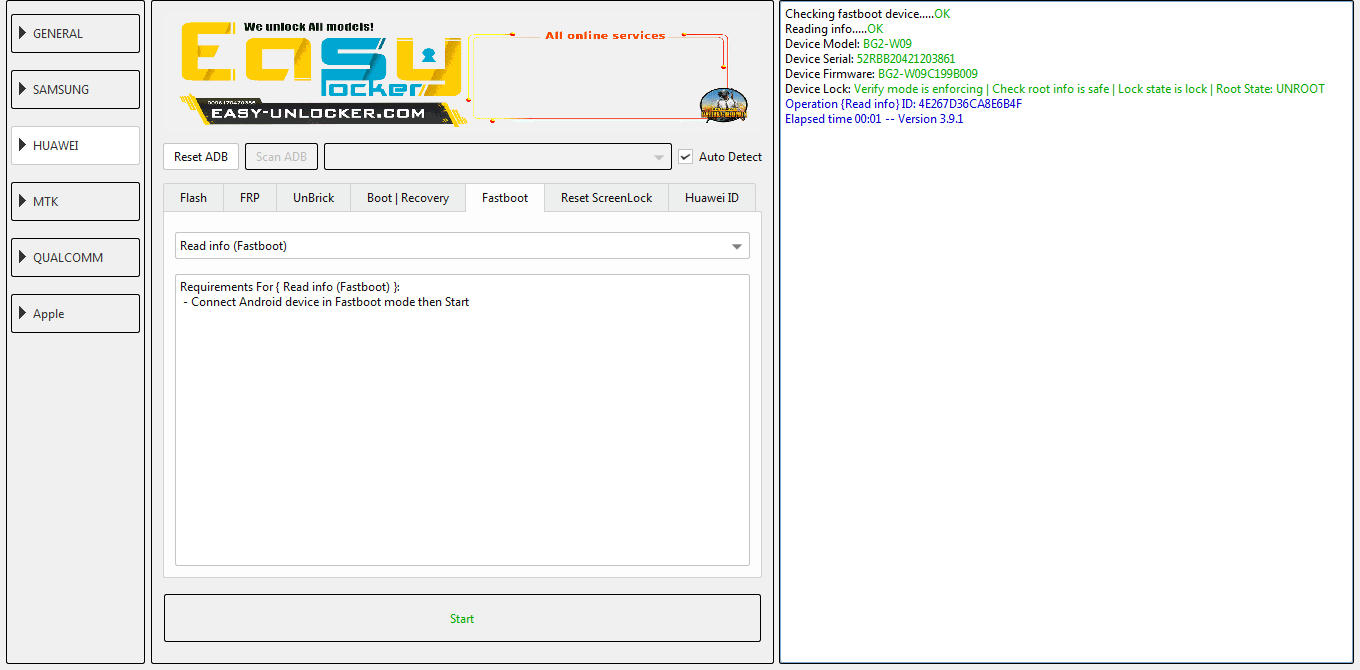This screenshot has height=670, width=1360.
Task: Click the Requirements For Read info heading
Action: pyautogui.click(x=290, y=287)
